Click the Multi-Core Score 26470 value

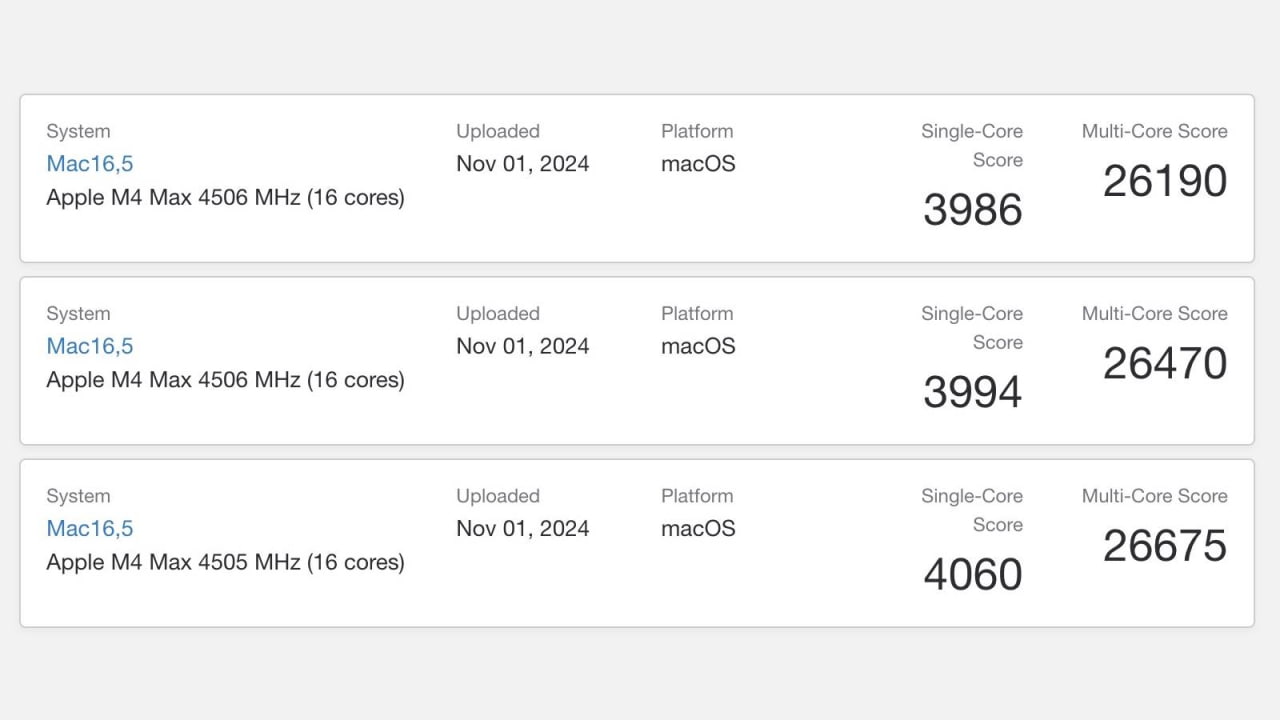1164,364
